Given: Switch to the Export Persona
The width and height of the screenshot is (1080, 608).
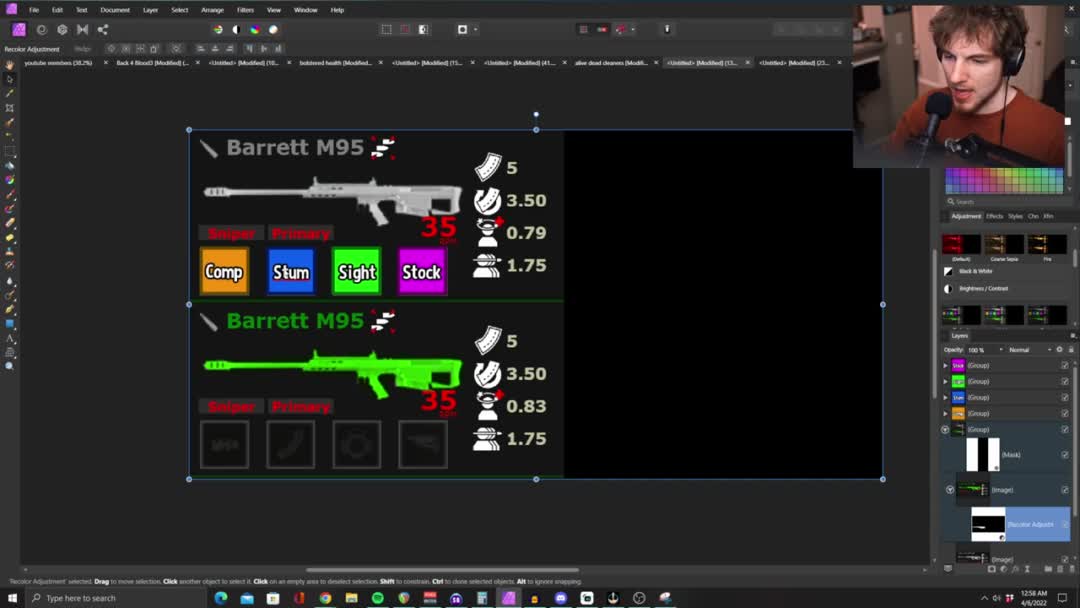Looking at the screenshot, I should (103, 30).
